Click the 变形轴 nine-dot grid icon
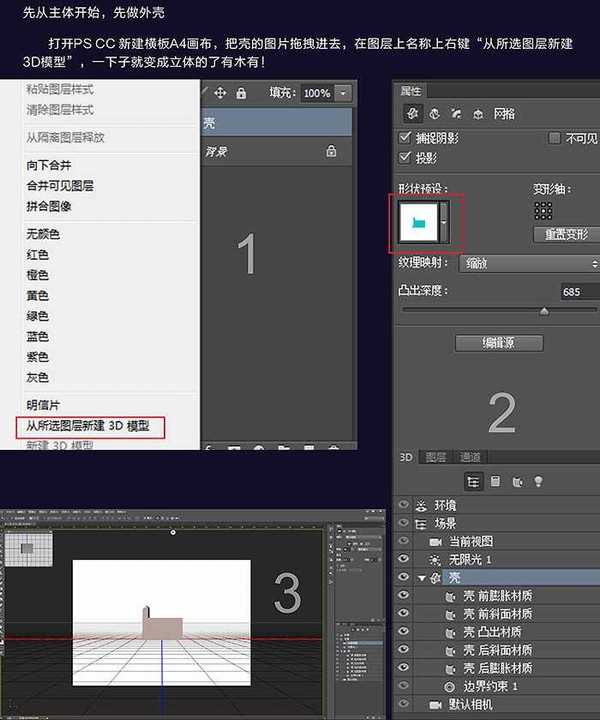The image size is (600, 720). click(x=543, y=211)
